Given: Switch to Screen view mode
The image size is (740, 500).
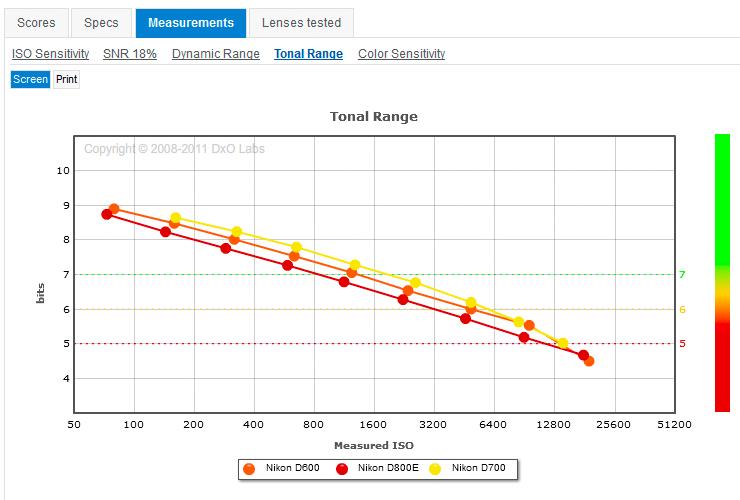Looking at the screenshot, I should pyautogui.click(x=30, y=79).
